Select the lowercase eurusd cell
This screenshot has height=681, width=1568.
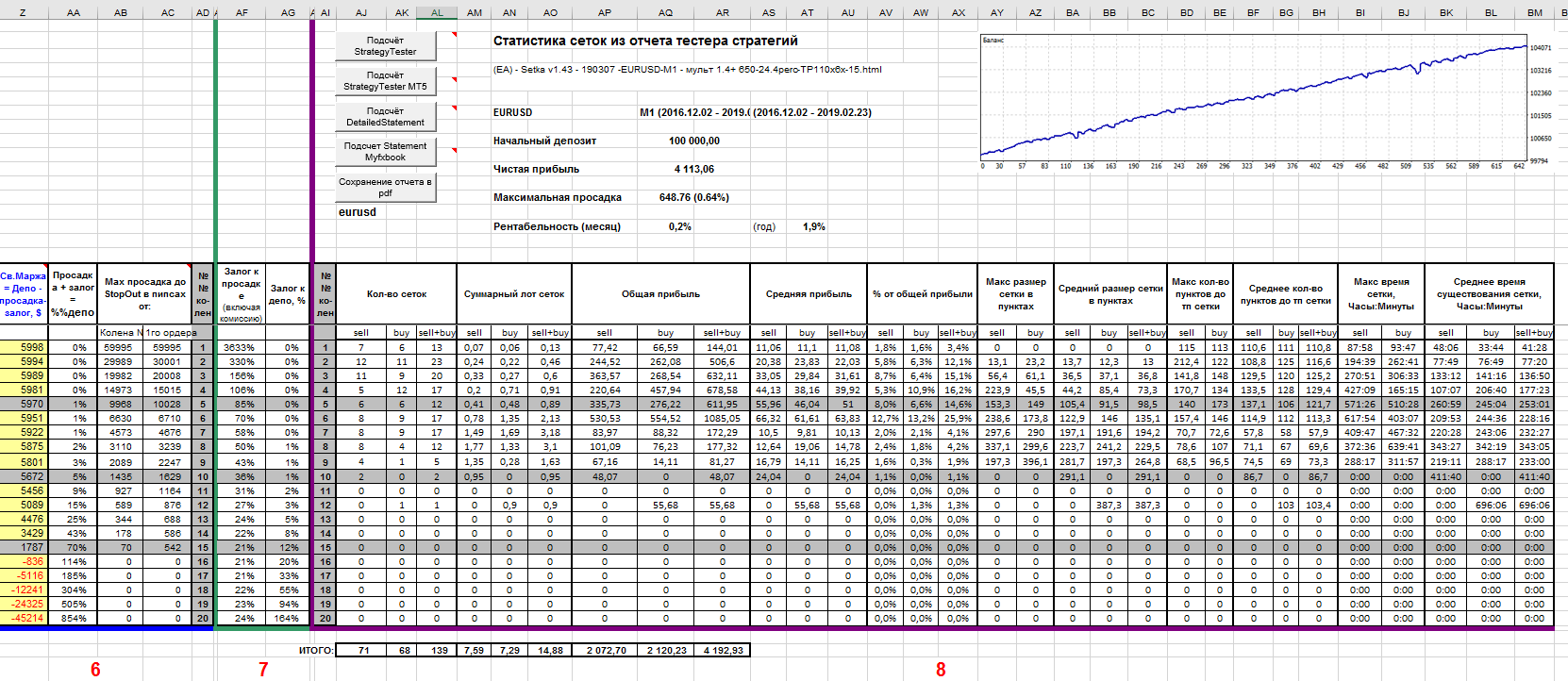pos(358,212)
